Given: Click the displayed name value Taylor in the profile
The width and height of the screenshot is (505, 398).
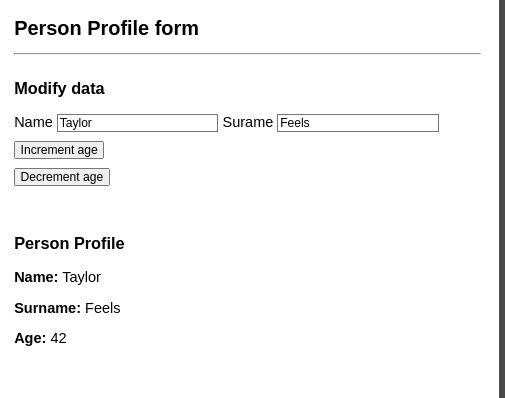Looking at the screenshot, I should pyautogui.click(x=82, y=278).
